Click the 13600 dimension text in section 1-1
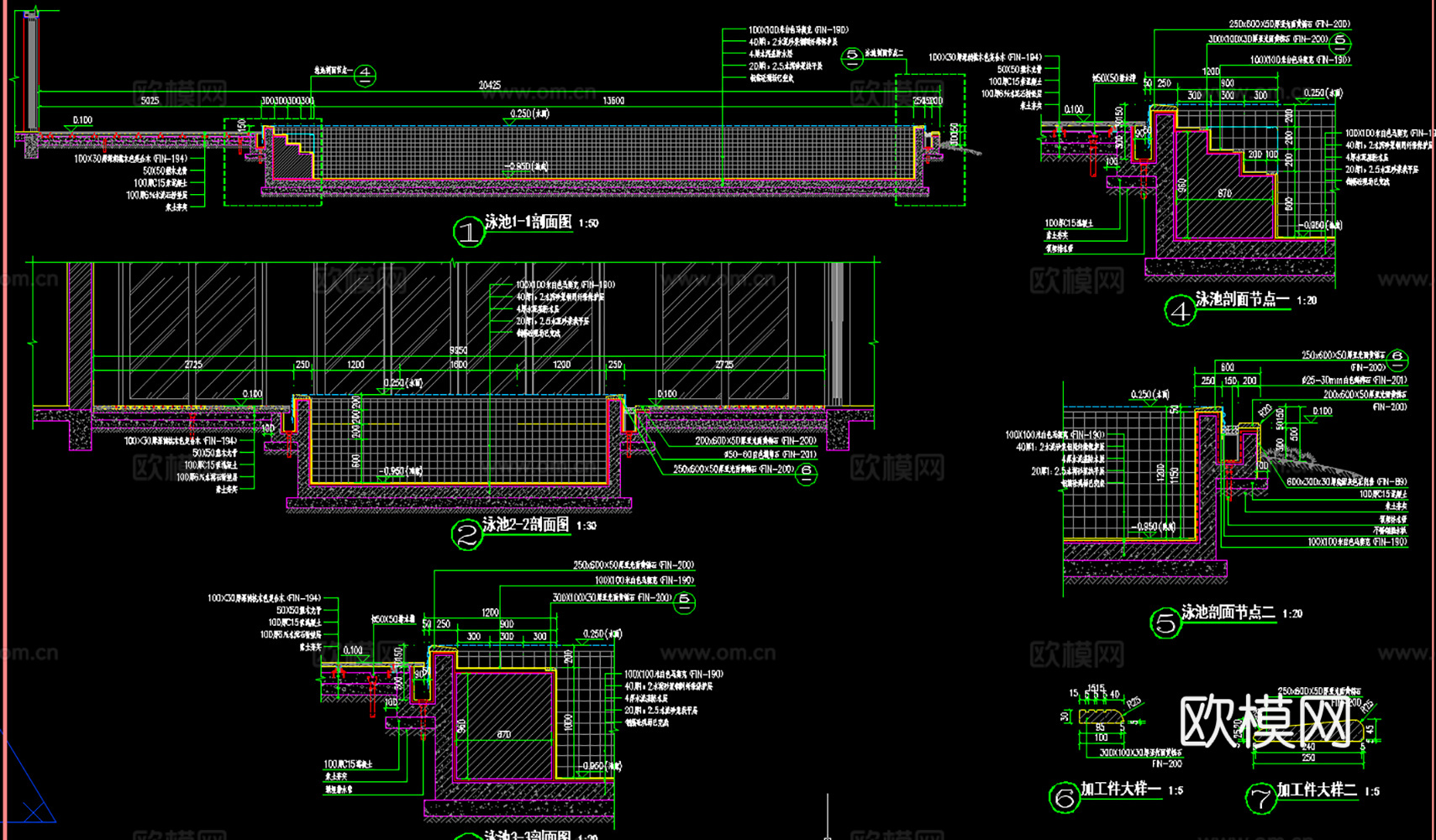 click(x=613, y=101)
